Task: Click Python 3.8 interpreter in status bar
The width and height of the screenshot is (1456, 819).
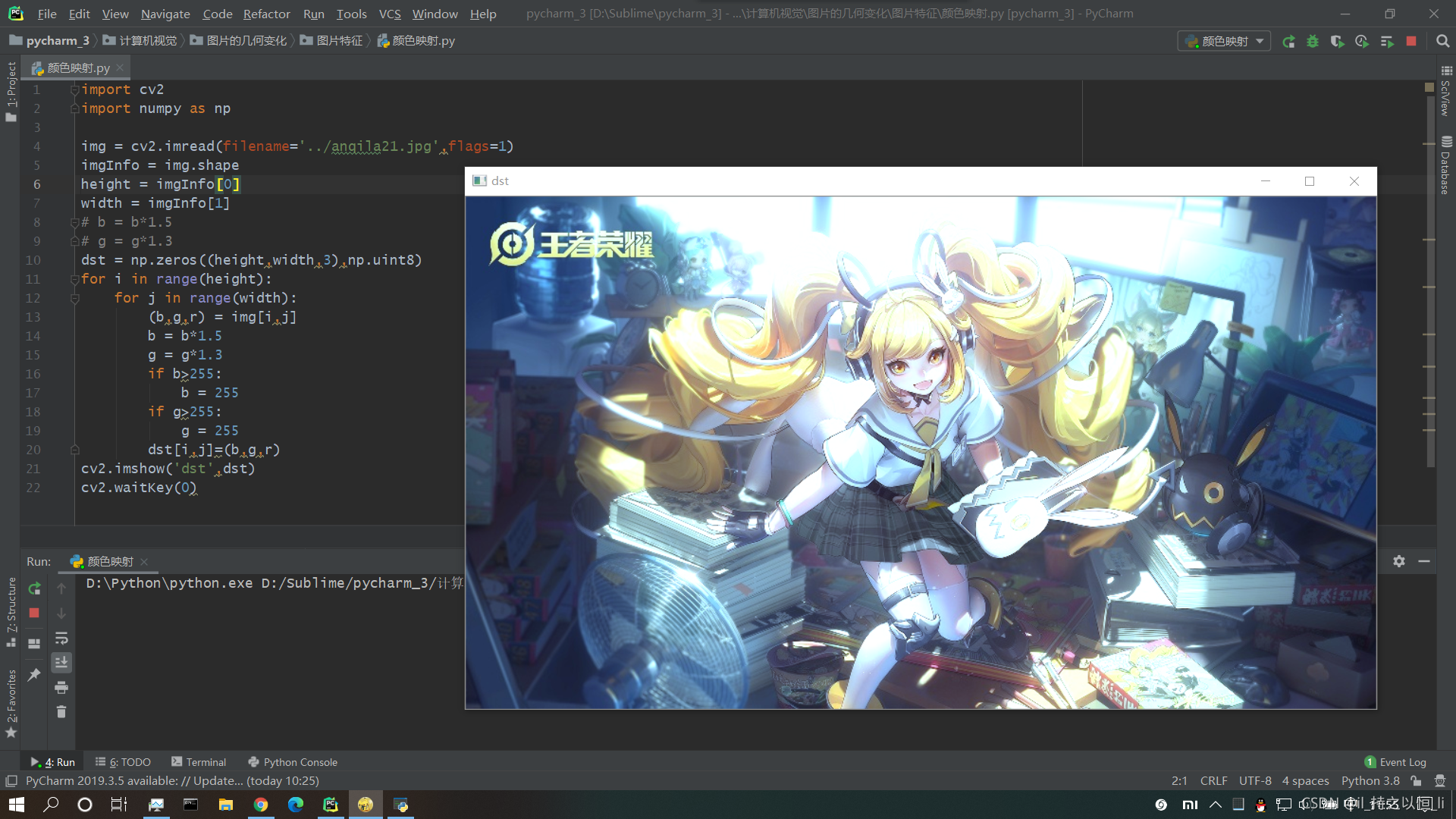Action: click(x=1370, y=780)
